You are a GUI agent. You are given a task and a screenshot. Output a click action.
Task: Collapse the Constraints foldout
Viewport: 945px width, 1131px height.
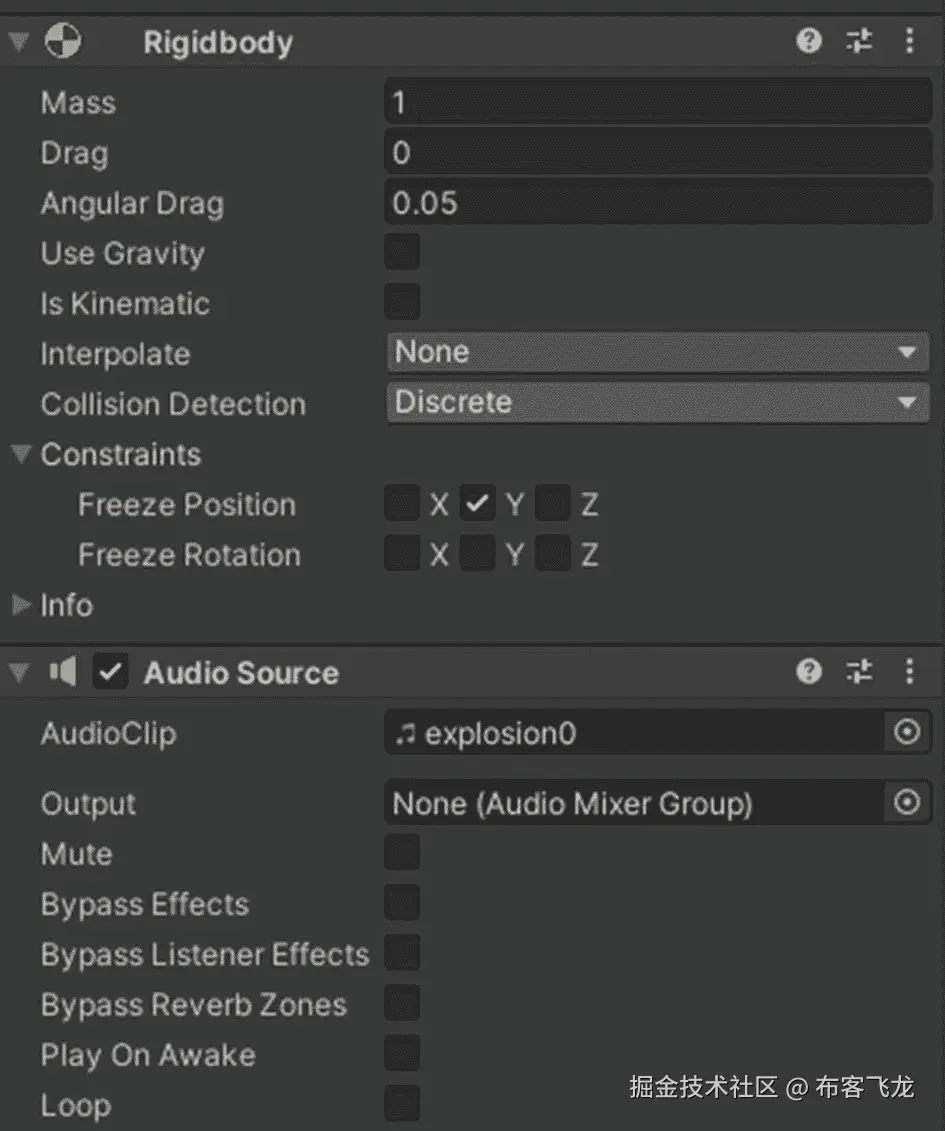[21, 455]
